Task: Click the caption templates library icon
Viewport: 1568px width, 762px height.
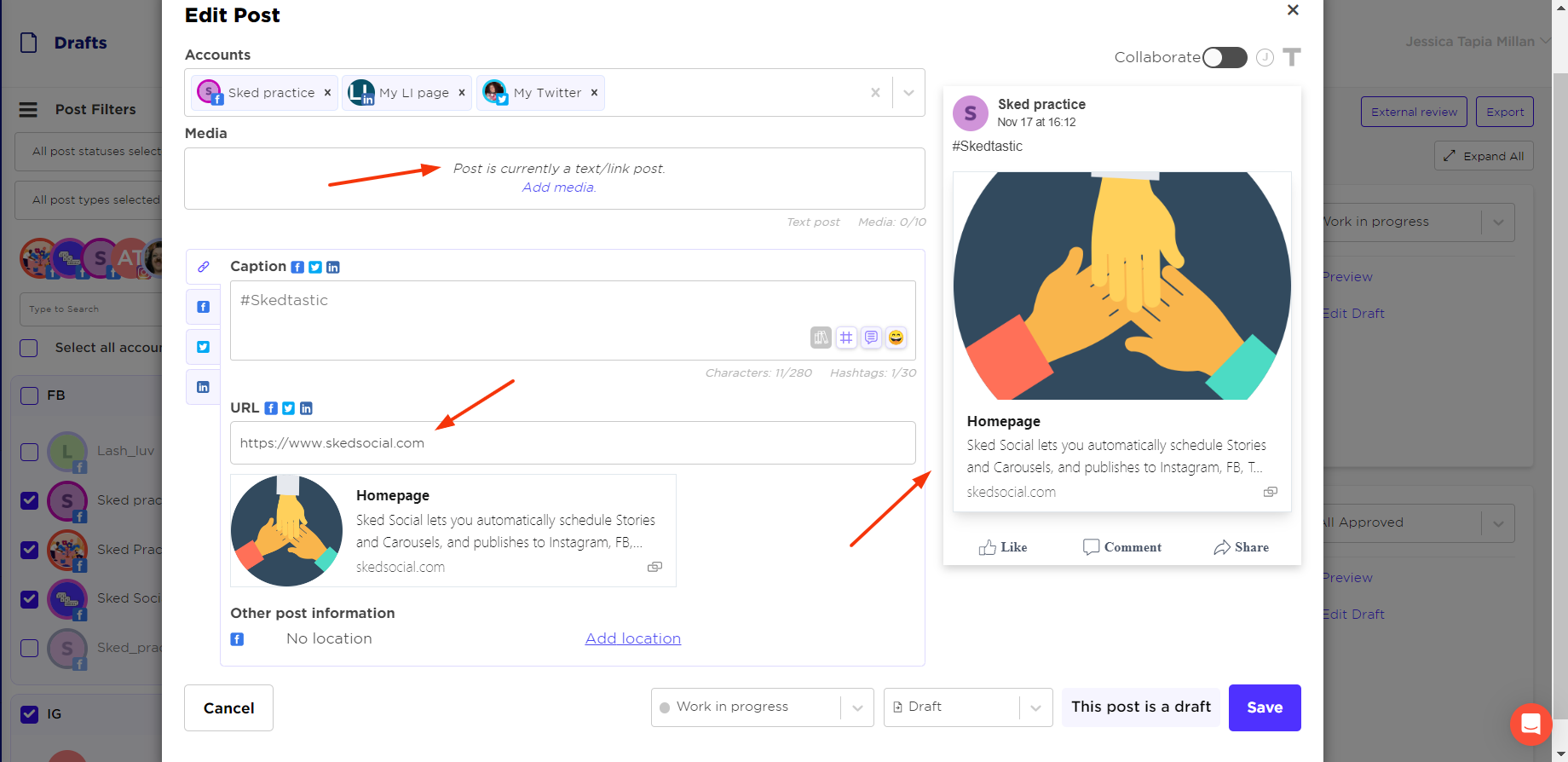Action: [821, 338]
